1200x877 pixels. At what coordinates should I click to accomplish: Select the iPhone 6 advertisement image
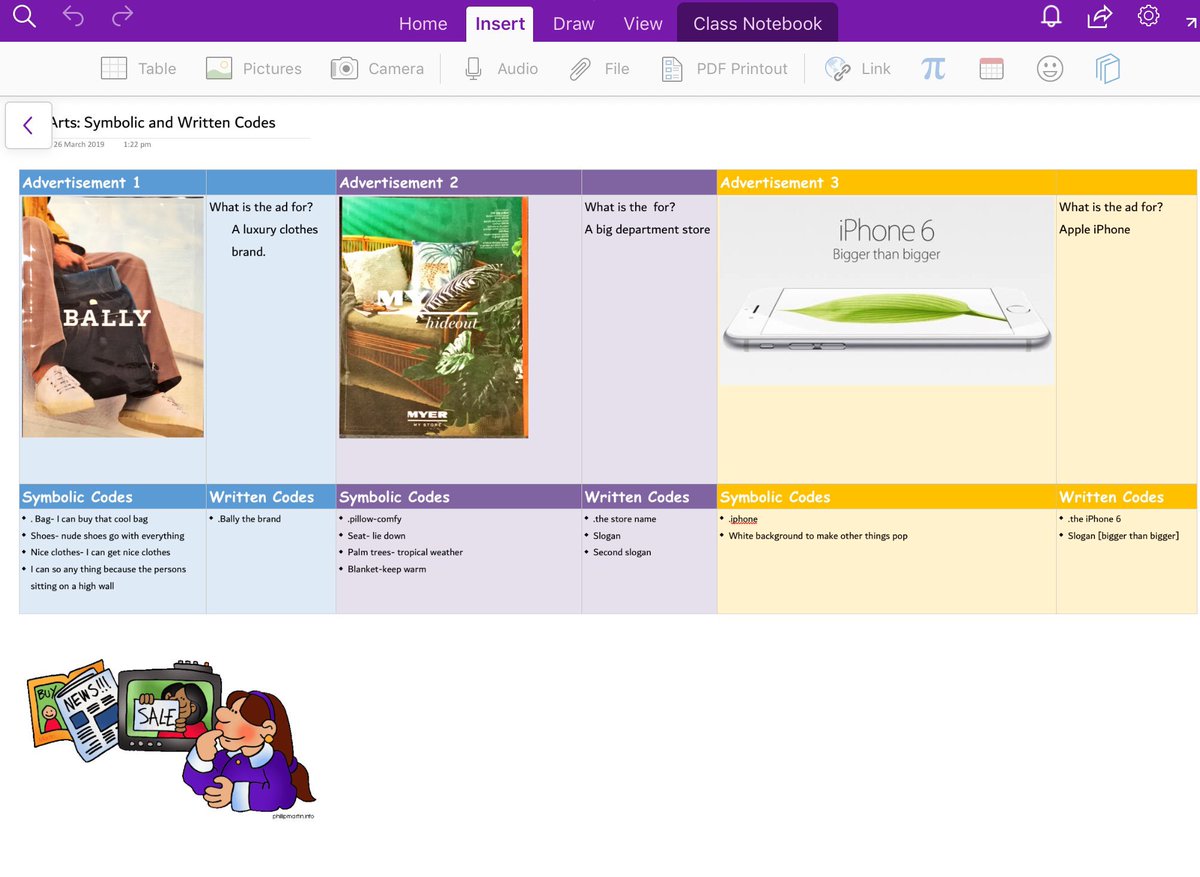pos(886,290)
